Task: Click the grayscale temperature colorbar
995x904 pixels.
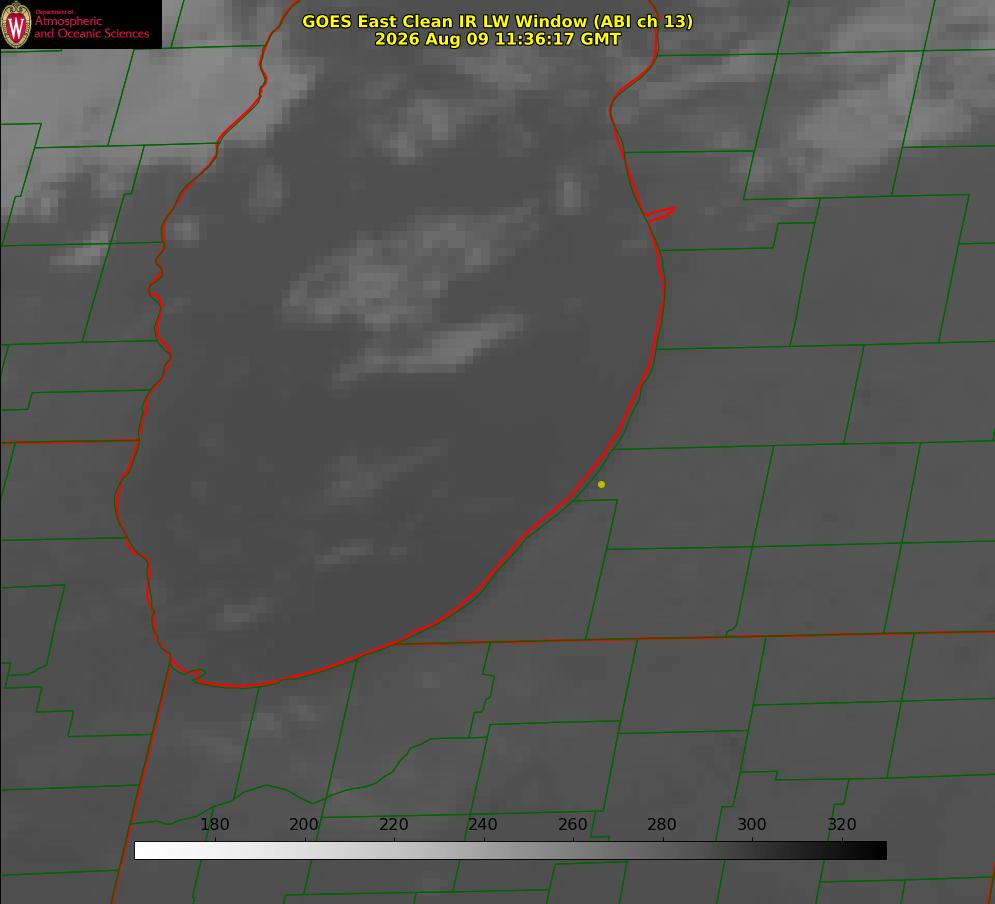Action: click(510, 850)
